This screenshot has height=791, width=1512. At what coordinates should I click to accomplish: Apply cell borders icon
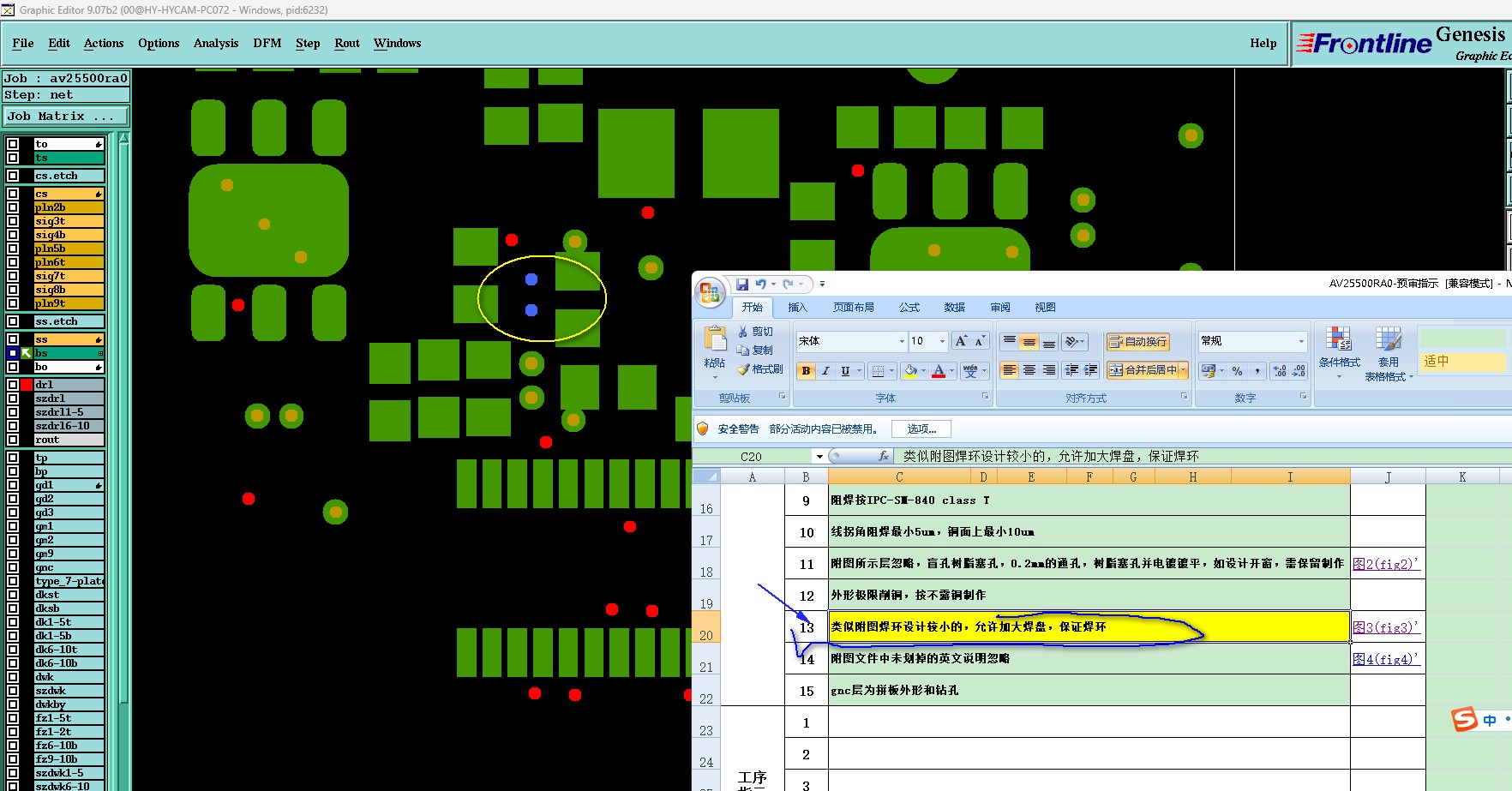tap(877, 371)
